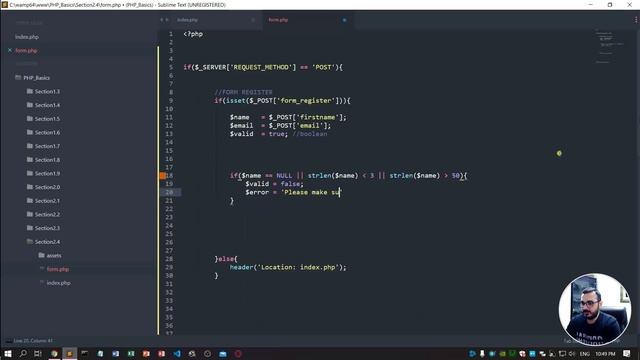This screenshot has height=360, width=640.
Task: Click the 'Please make su' string on line 20
Action: coord(311,192)
